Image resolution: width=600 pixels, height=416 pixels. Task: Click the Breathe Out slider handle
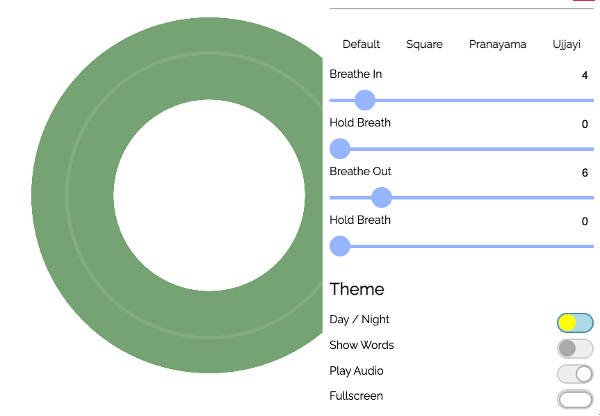point(381,197)
